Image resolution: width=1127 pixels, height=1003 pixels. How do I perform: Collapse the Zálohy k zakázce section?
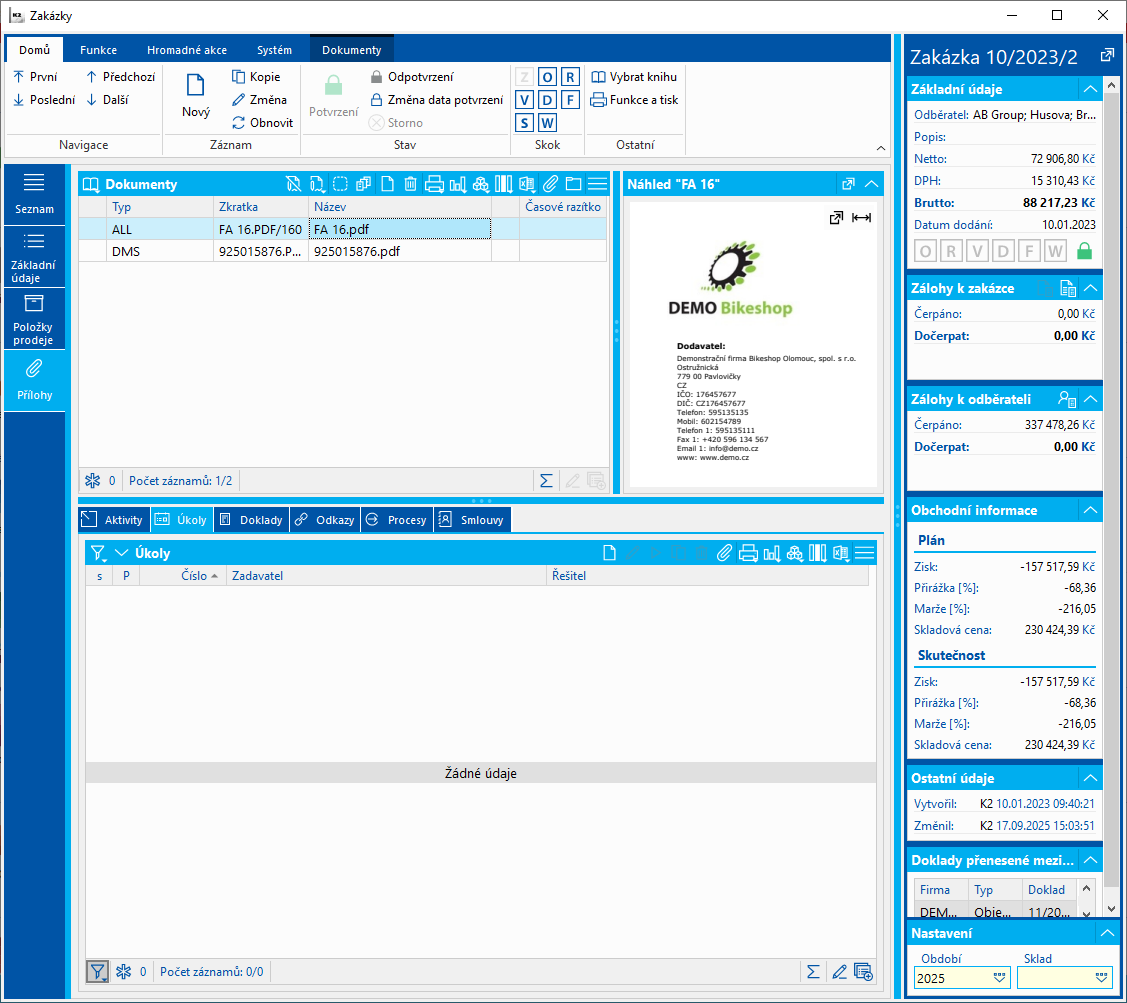click(x=1090, y=288)
